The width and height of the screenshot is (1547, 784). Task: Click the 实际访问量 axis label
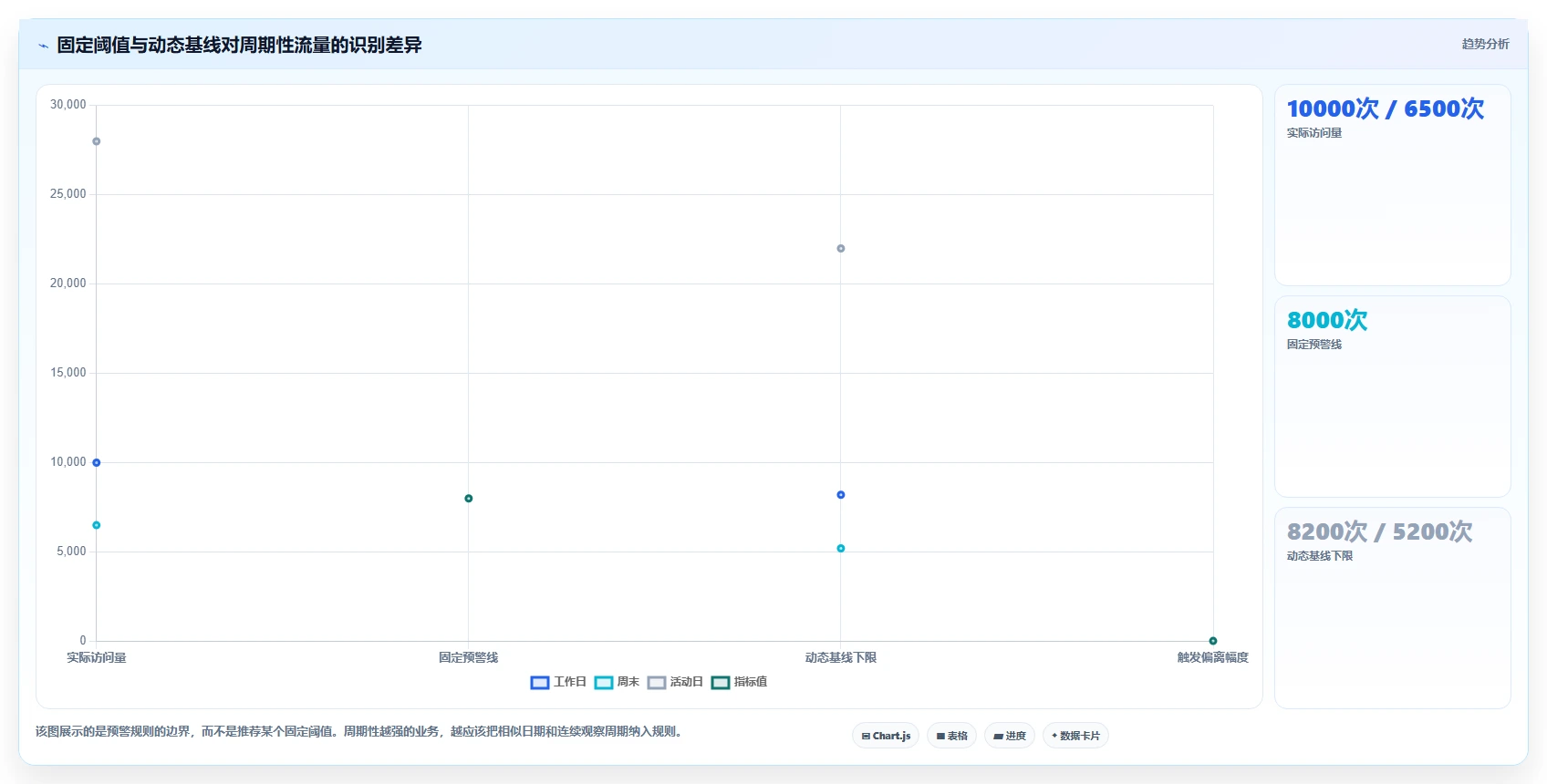(x=97, y=657)
